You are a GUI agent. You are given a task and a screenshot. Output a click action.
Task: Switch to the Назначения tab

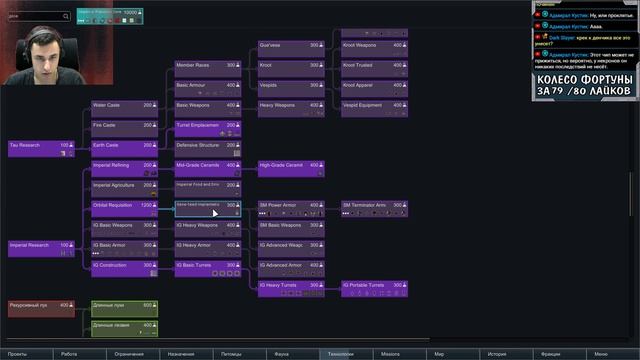(x=186, y=354)
